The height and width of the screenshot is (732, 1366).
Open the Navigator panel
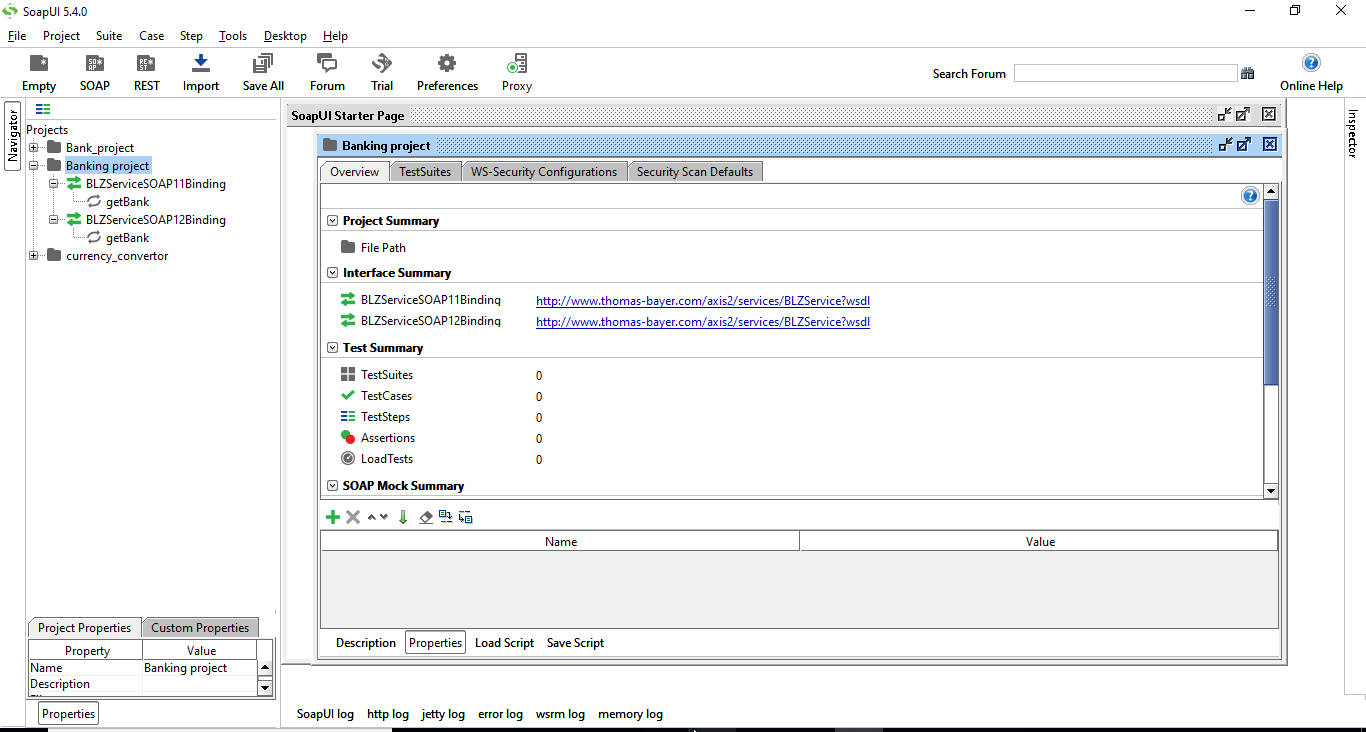click(11, 135)
